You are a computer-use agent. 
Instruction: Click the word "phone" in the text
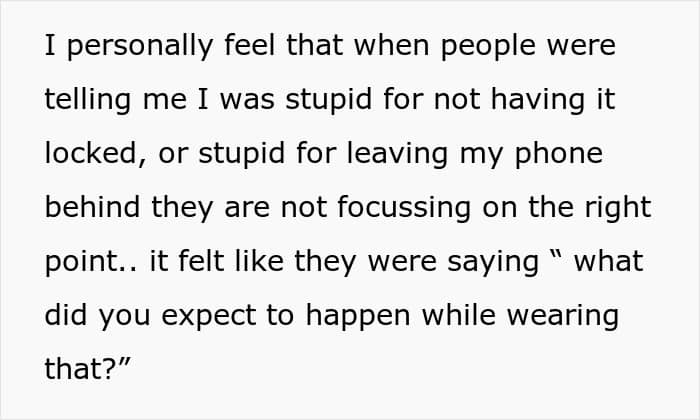tap(558, 154)
